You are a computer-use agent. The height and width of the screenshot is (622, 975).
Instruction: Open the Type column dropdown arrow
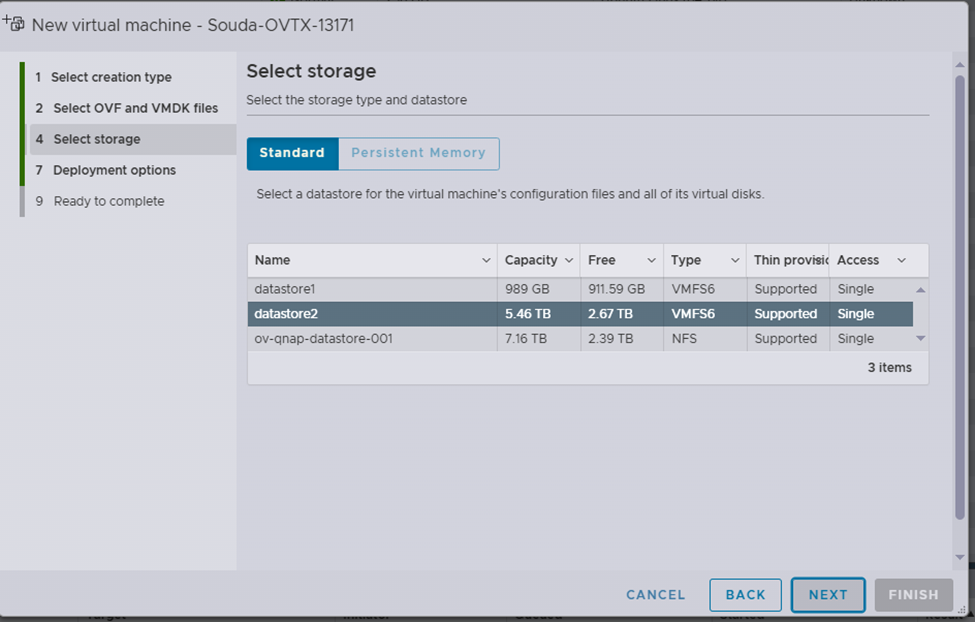click(x=734, y=260)
